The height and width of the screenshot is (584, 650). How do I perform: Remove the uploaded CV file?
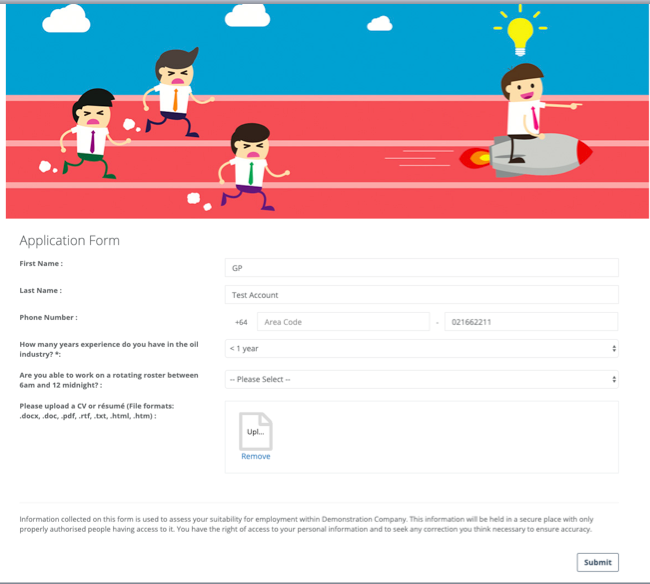pos(256,456)
